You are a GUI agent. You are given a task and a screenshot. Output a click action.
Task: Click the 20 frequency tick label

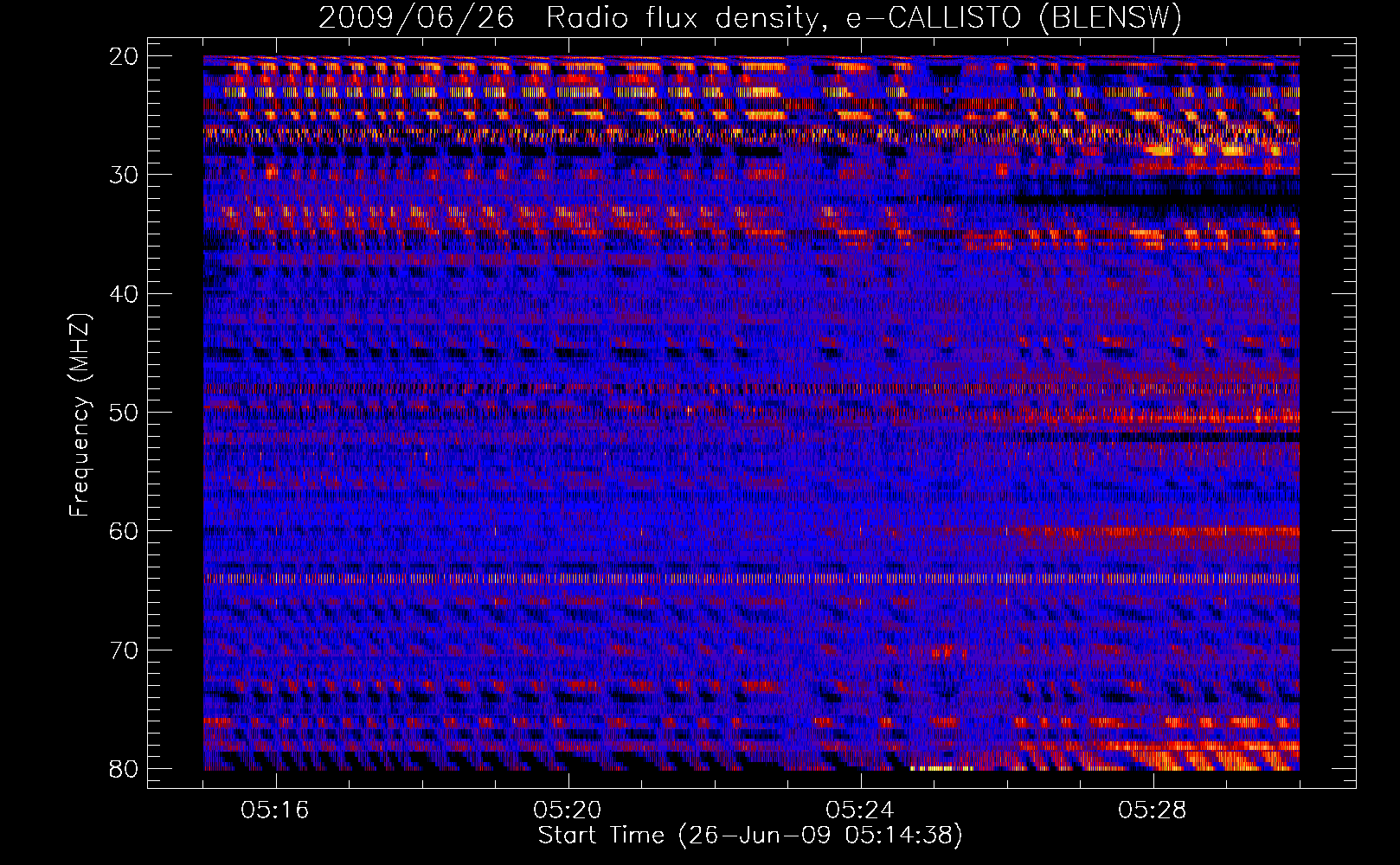point(125,56)
